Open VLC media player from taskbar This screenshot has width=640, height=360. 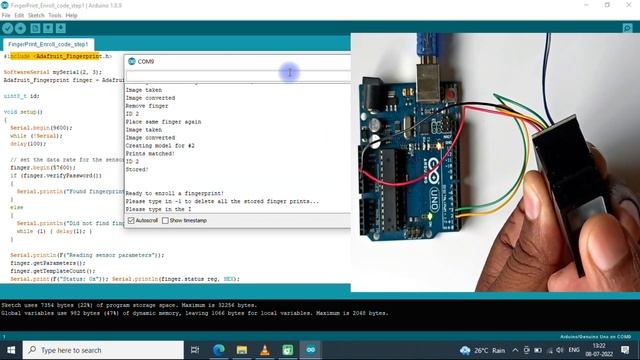(x=265, y=350)
